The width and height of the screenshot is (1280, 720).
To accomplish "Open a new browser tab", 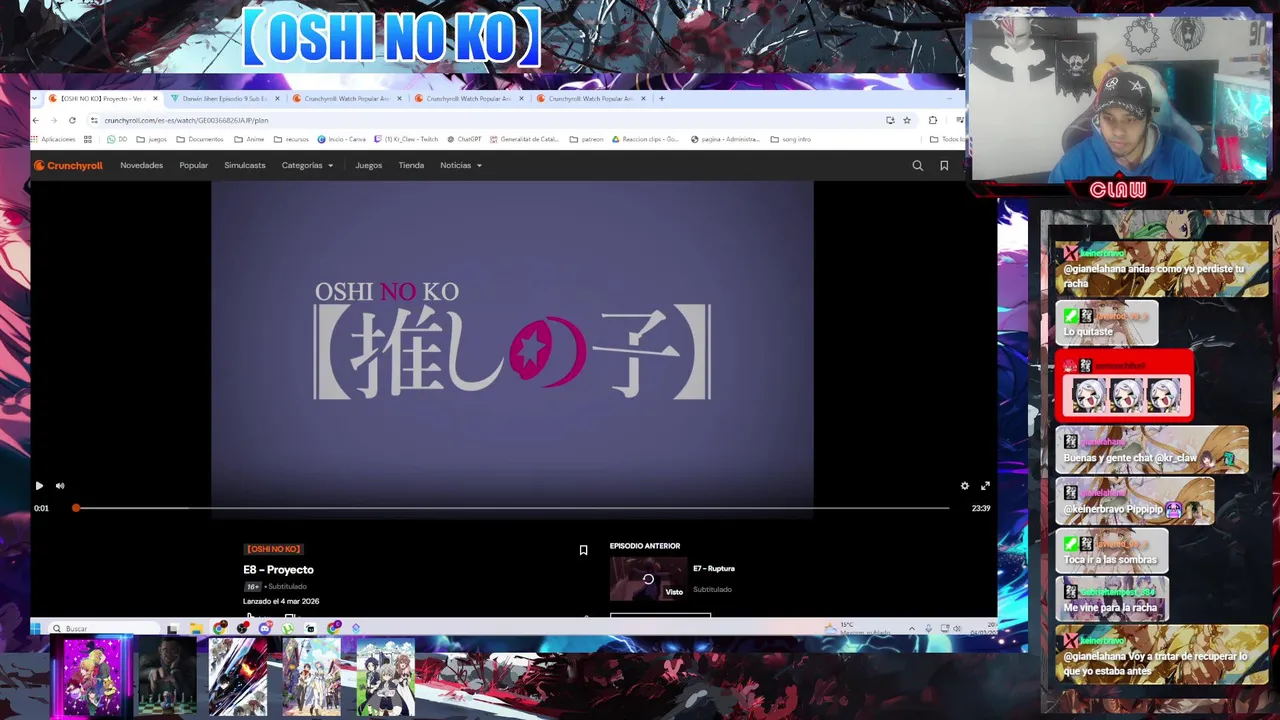I will pos(662,98).
